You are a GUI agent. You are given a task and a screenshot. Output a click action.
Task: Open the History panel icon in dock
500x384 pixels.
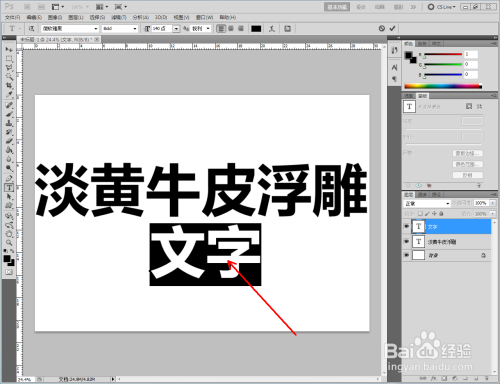click(x=395, y=50)
